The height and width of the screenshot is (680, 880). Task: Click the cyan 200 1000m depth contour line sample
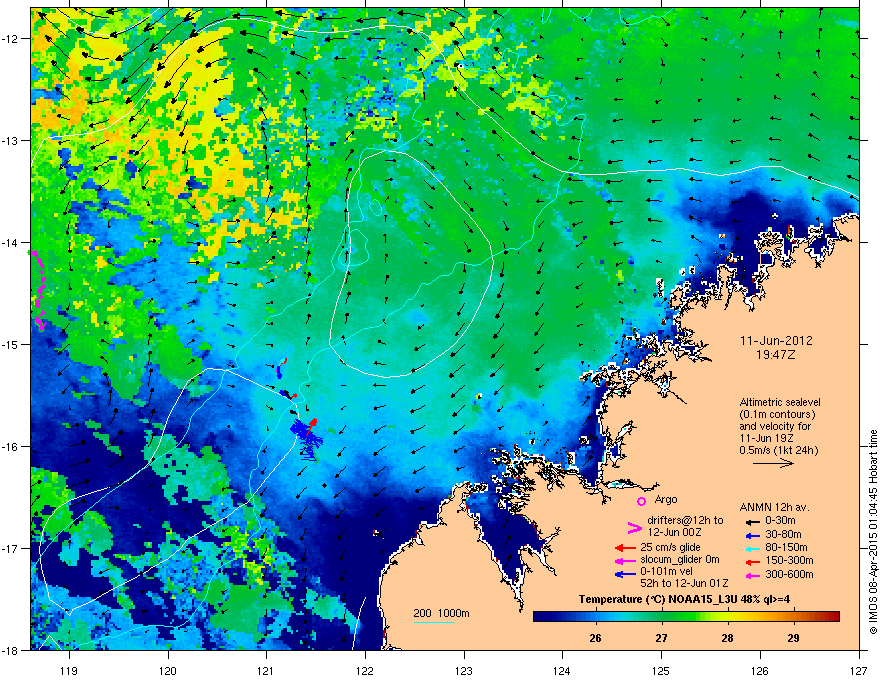(434, 622)
